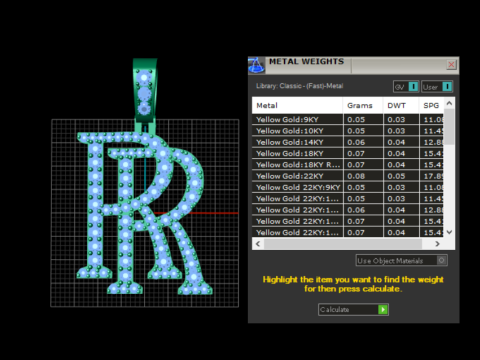Click the left arrow of horizontal scrollbar
Image resolution: width=480 pixels, height=360 pixels.
pos(258,244)
